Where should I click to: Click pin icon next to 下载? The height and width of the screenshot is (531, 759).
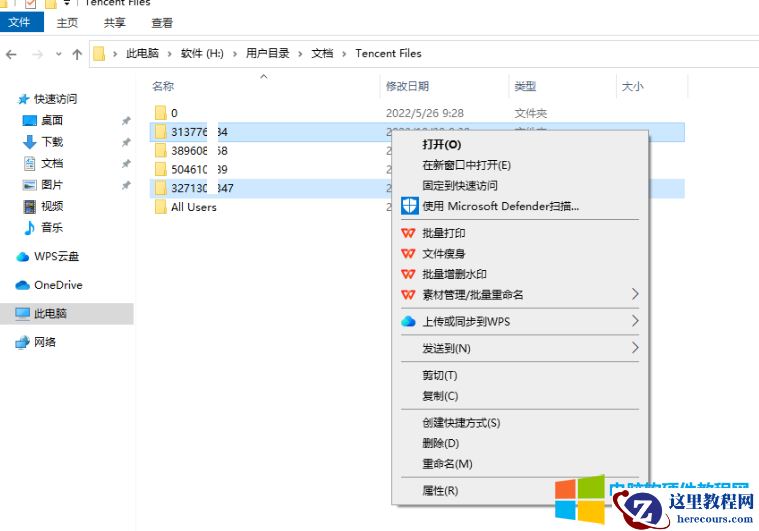[126, 142]
